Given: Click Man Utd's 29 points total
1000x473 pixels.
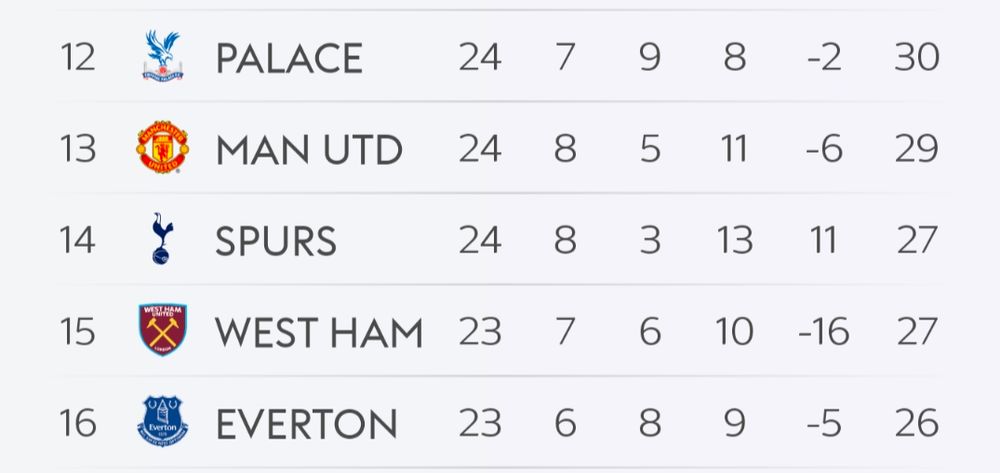Looking at the screenshot, I should [x=916, y=150].
